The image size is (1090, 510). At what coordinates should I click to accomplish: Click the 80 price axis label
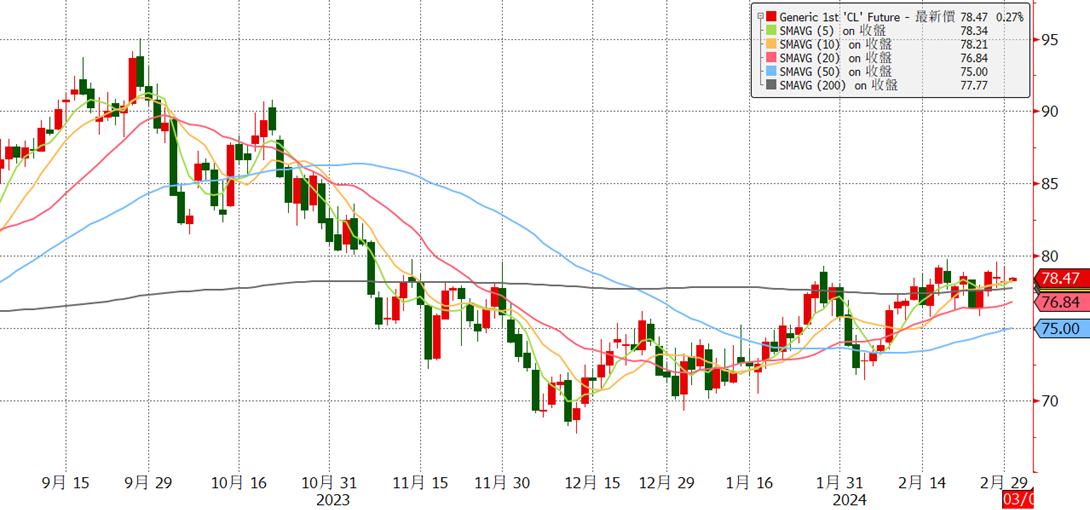click(x=1050, y=256)
